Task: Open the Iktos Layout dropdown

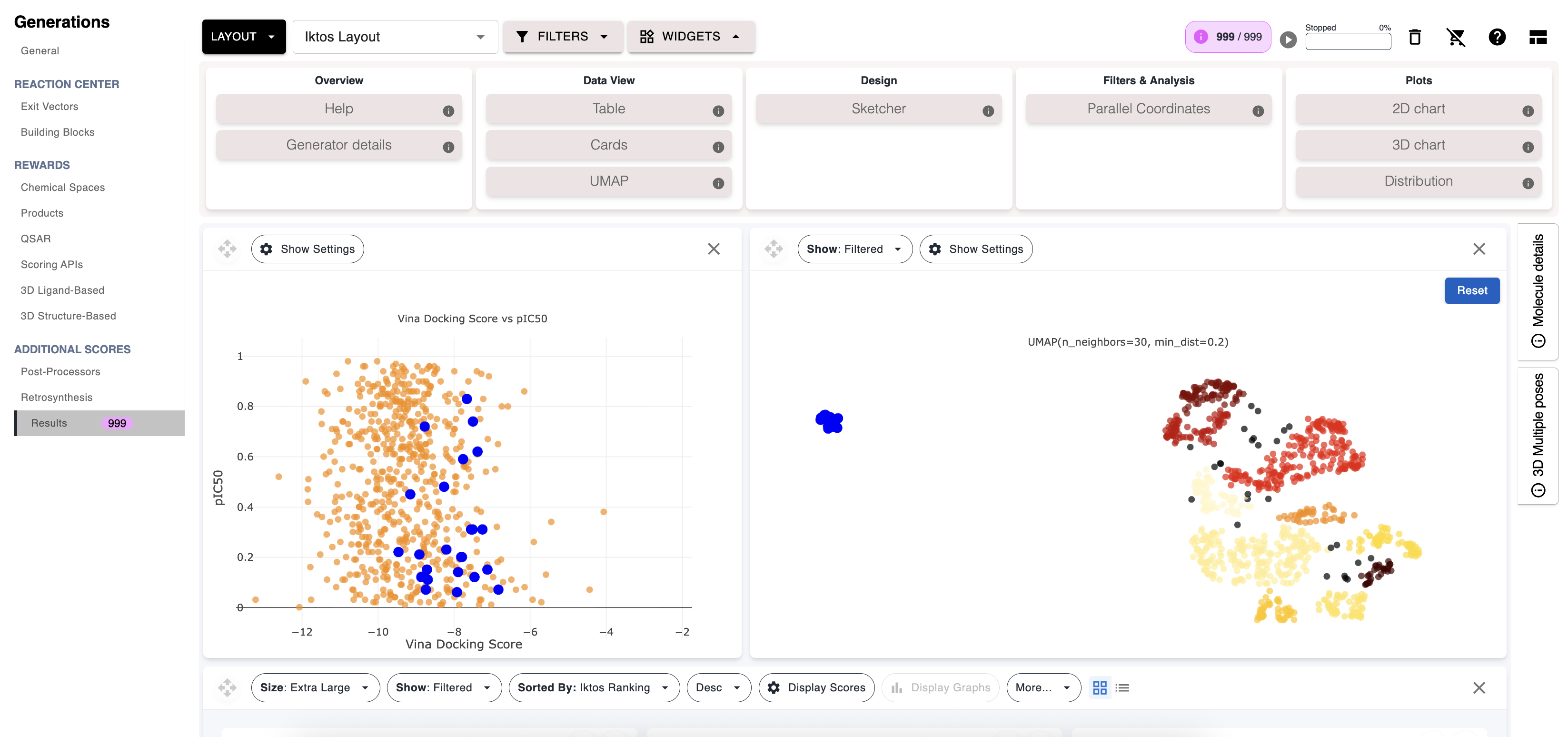Action: pos(395,37)
